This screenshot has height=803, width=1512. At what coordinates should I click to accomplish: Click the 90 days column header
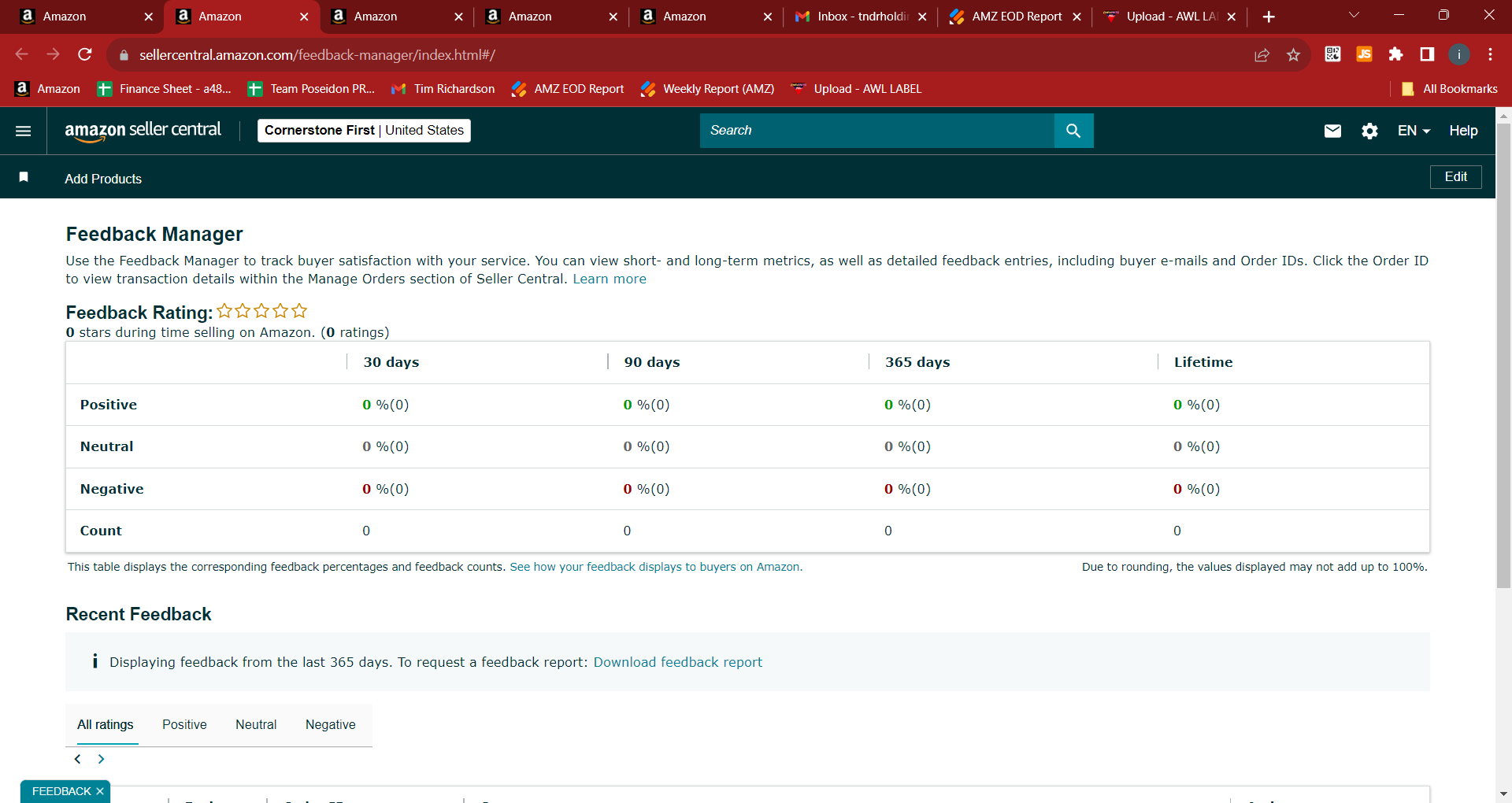pos(652,362)
